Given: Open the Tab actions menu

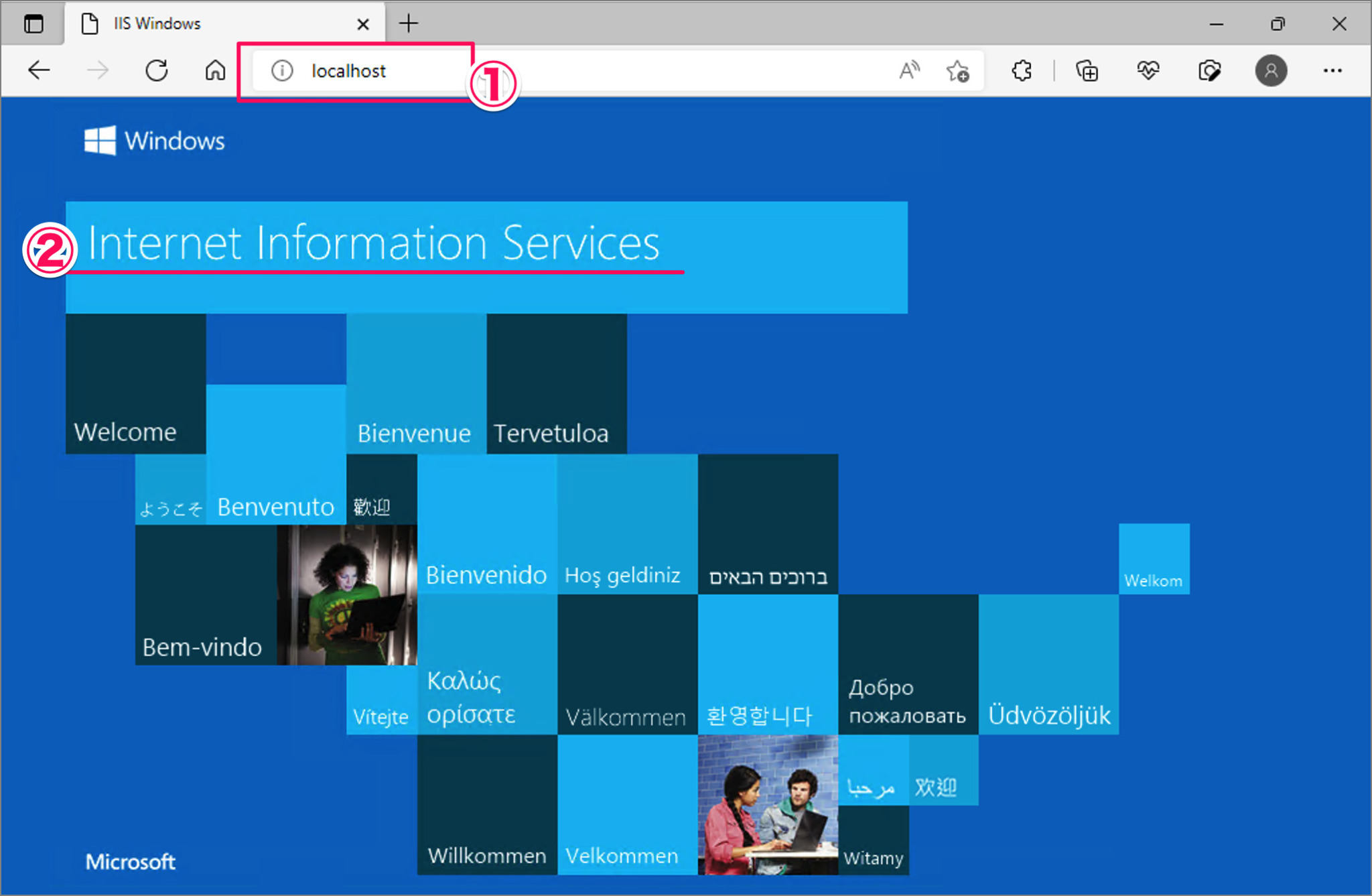Looking at the screenshot, I should coord(33,23).
